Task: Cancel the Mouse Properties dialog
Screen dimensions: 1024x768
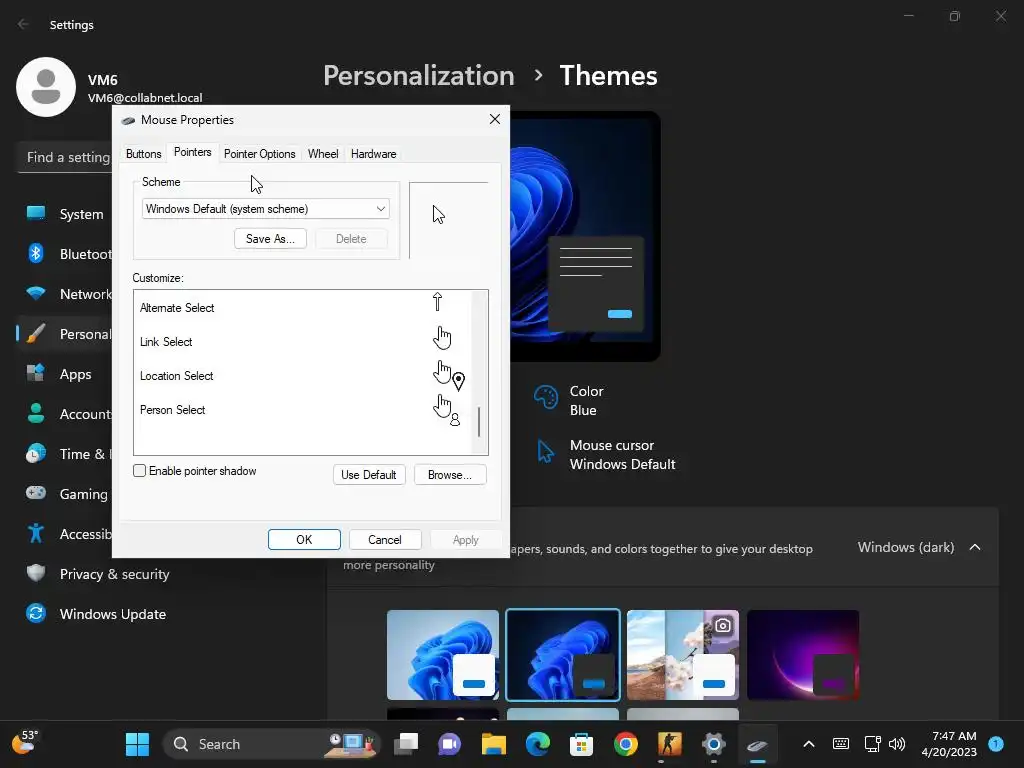Action: pyautogui.click(x=385, y=539)
